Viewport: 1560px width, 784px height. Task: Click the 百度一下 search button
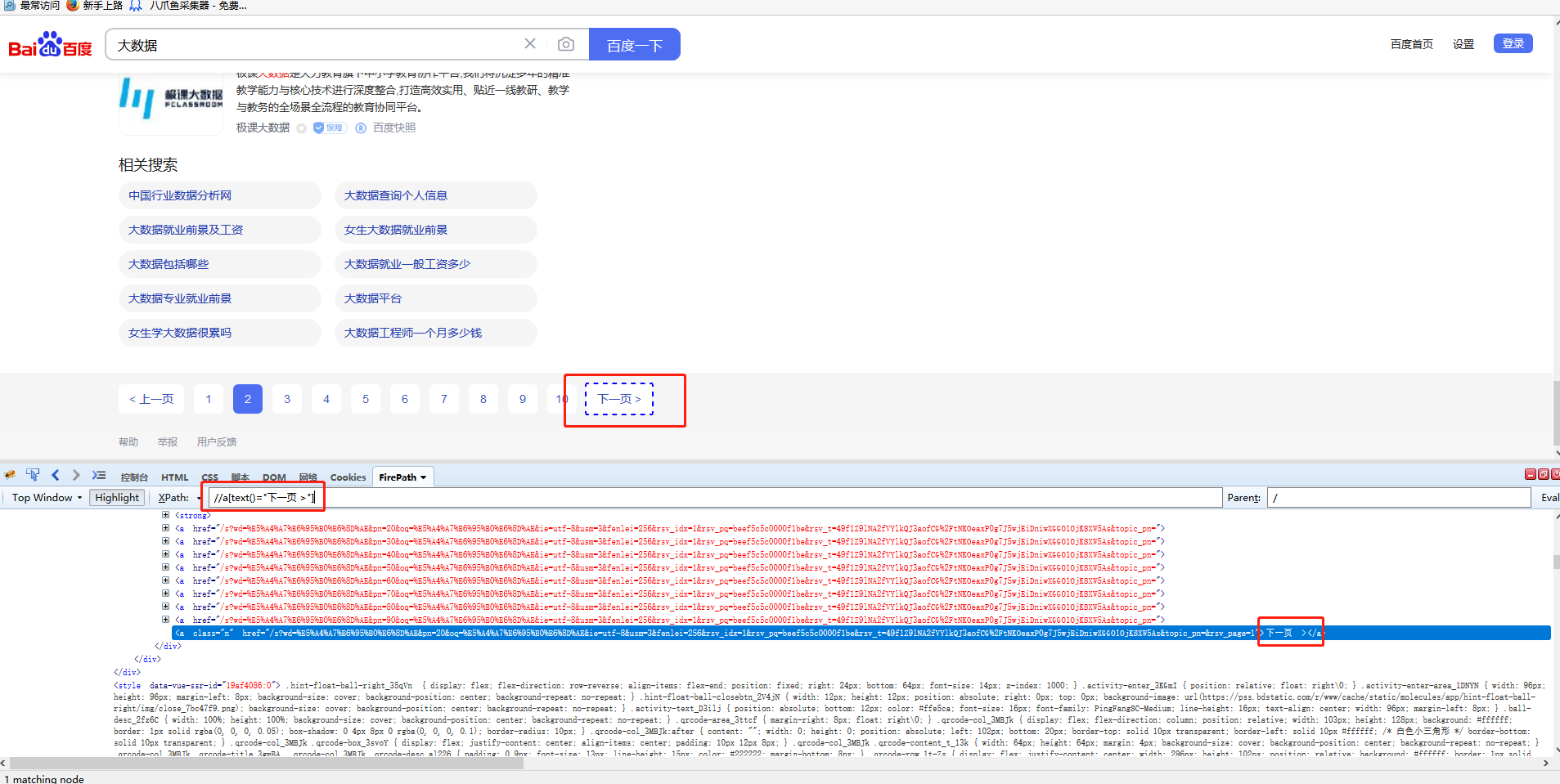(634, 44)
